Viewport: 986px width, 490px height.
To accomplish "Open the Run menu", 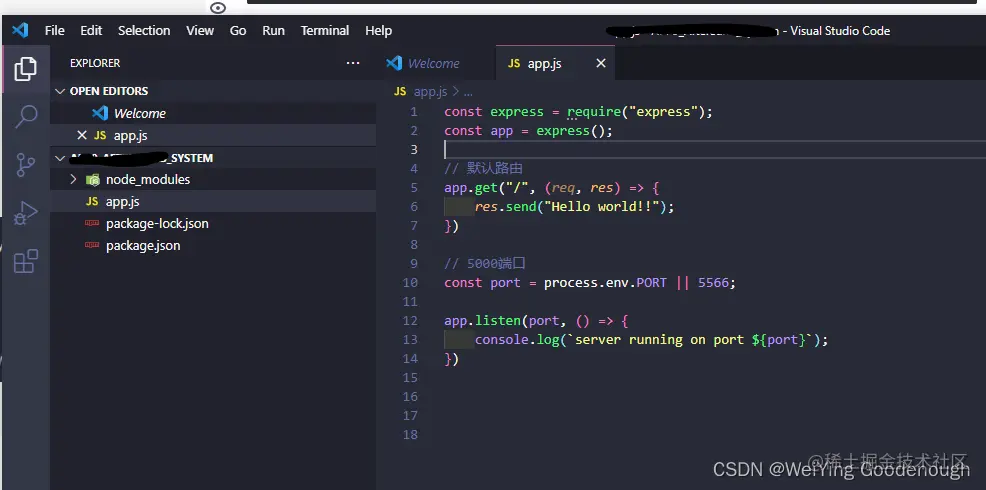I will click(x=274, y=30).
